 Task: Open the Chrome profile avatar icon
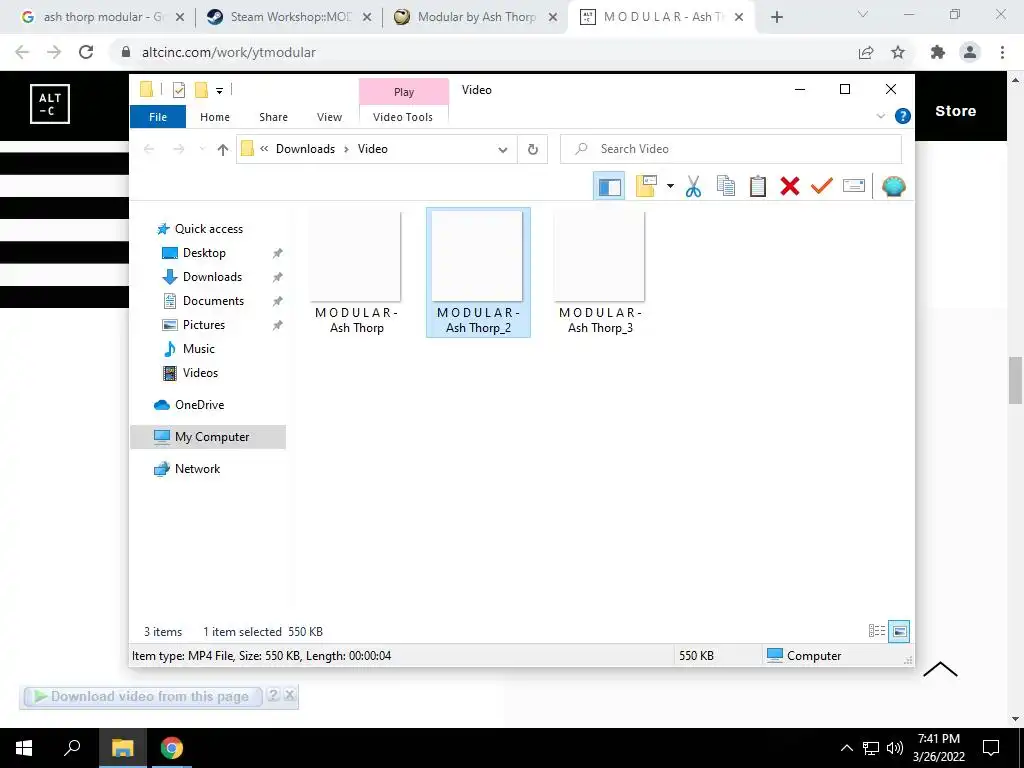[x=970, y=52]
